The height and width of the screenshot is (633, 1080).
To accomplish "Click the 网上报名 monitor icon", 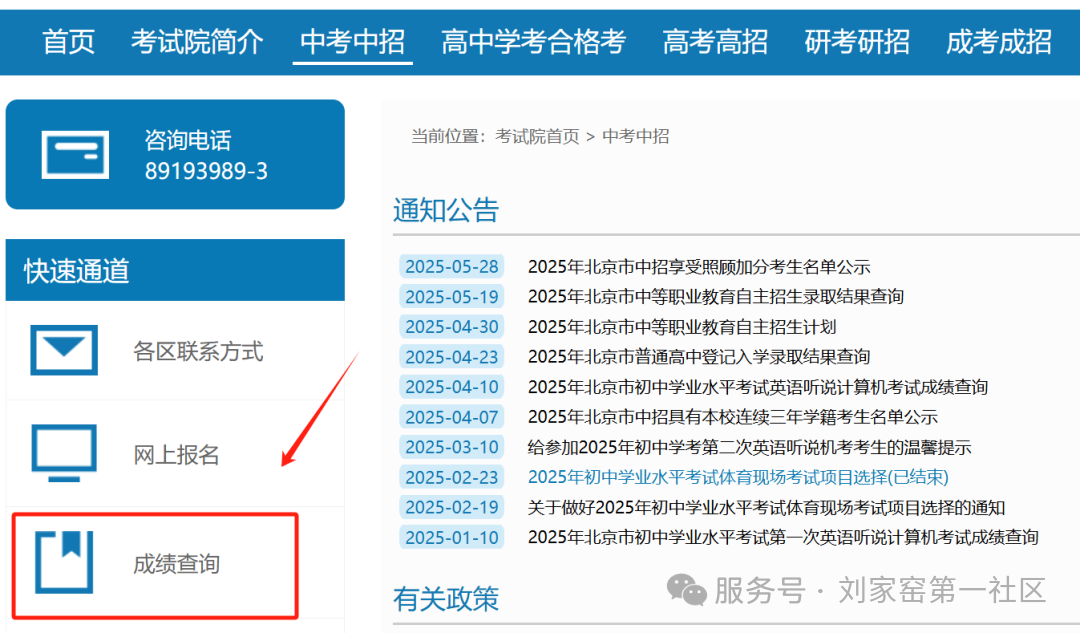I will (64, 453).
